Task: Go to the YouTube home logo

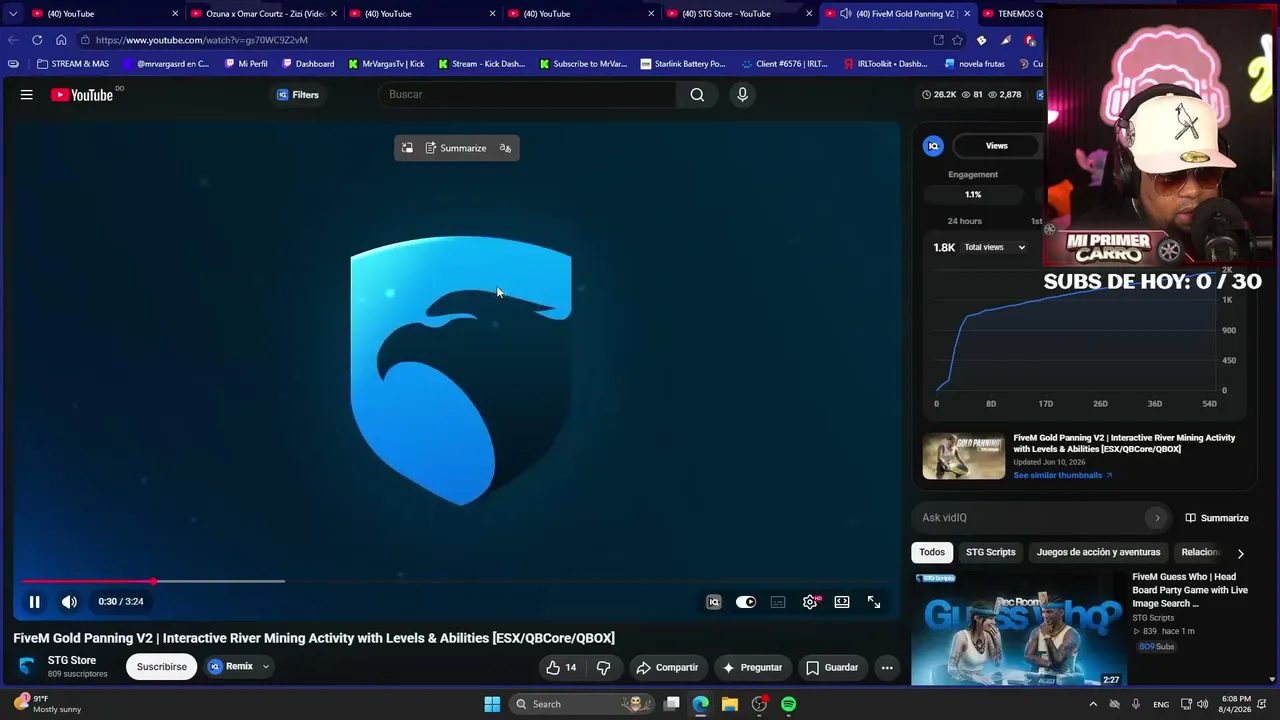Action: tap(83, 95)
